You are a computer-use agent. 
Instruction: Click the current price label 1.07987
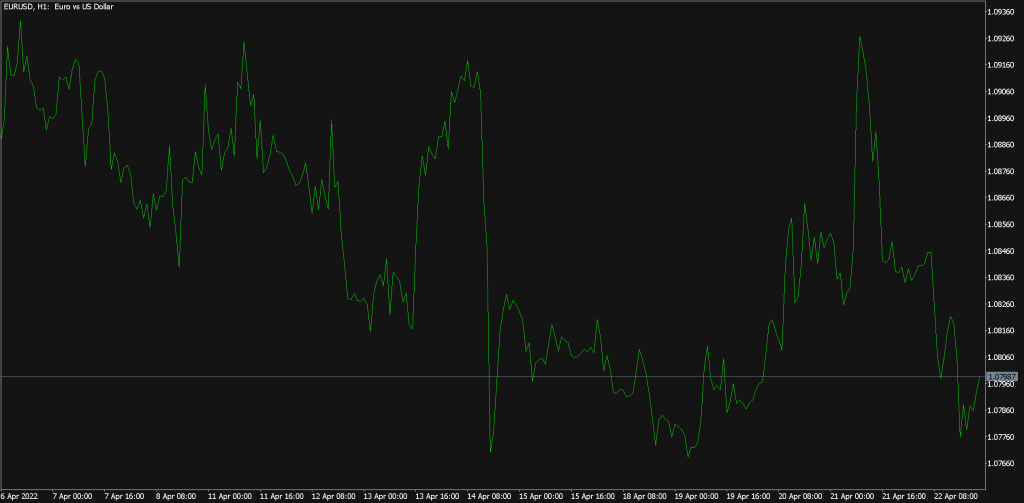coord(1001,376)
